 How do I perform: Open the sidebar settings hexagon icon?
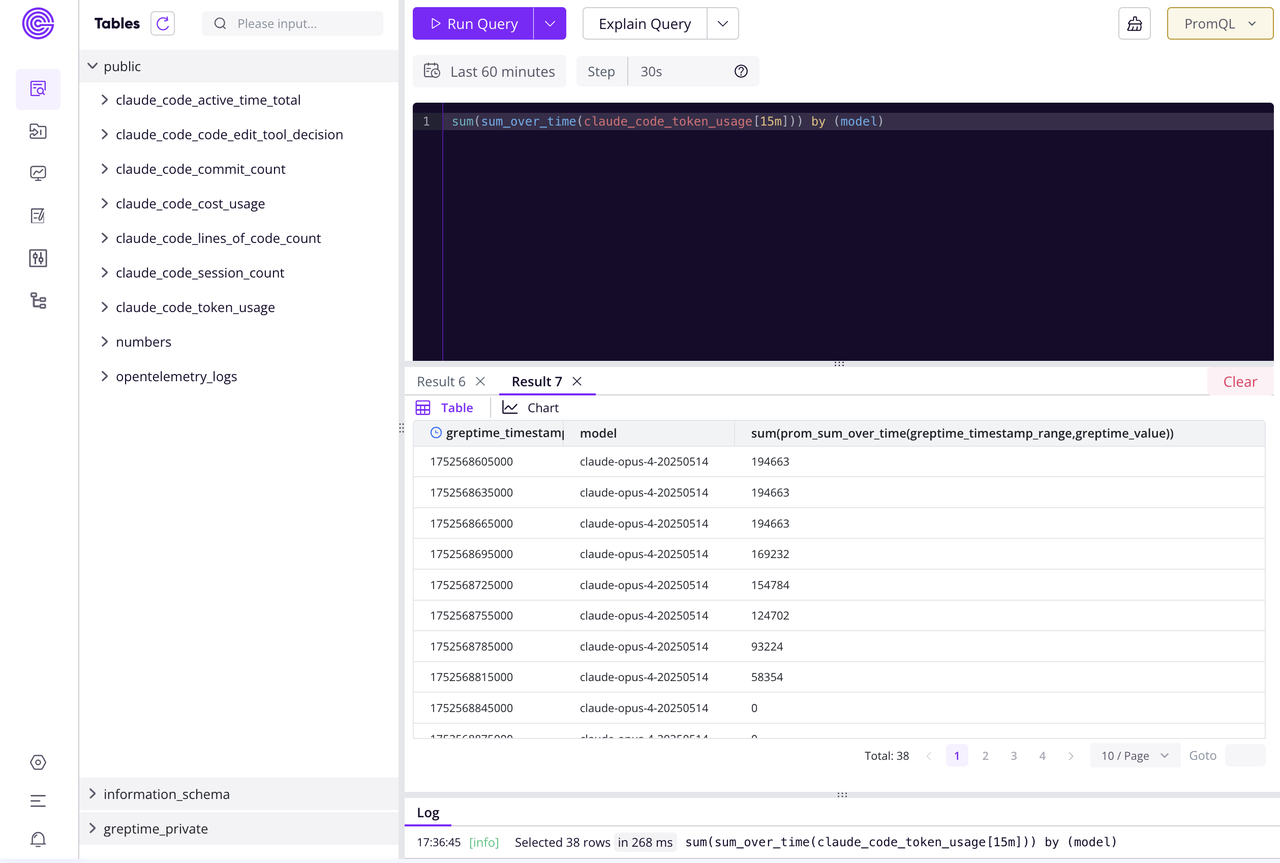(38, 762)
